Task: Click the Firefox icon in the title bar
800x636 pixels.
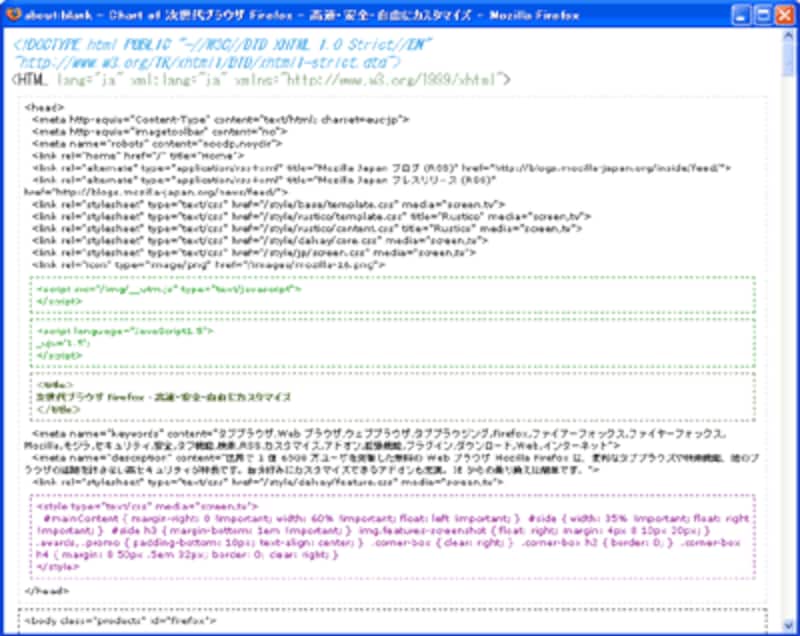Action: [x=13, y=15]
